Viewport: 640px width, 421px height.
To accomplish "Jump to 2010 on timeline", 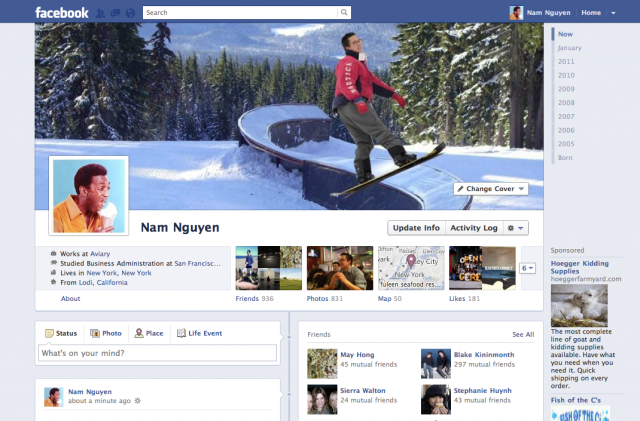I will 566,75.
